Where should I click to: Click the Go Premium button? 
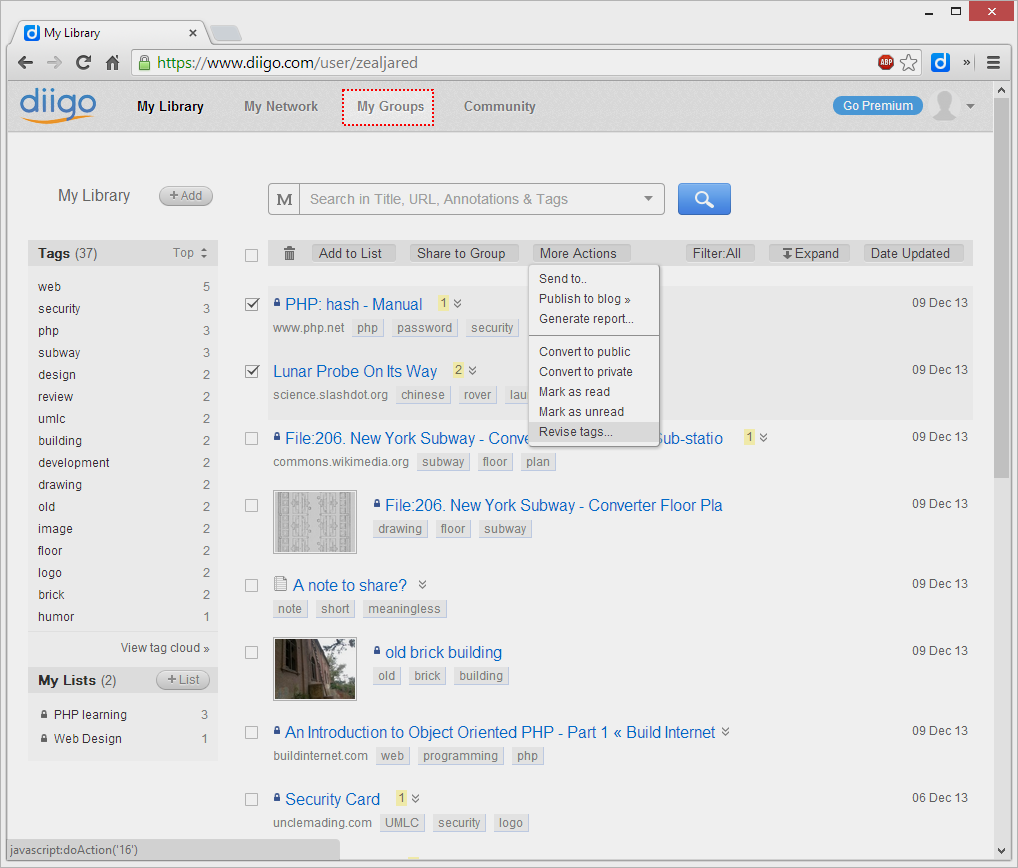pos(878,106)
